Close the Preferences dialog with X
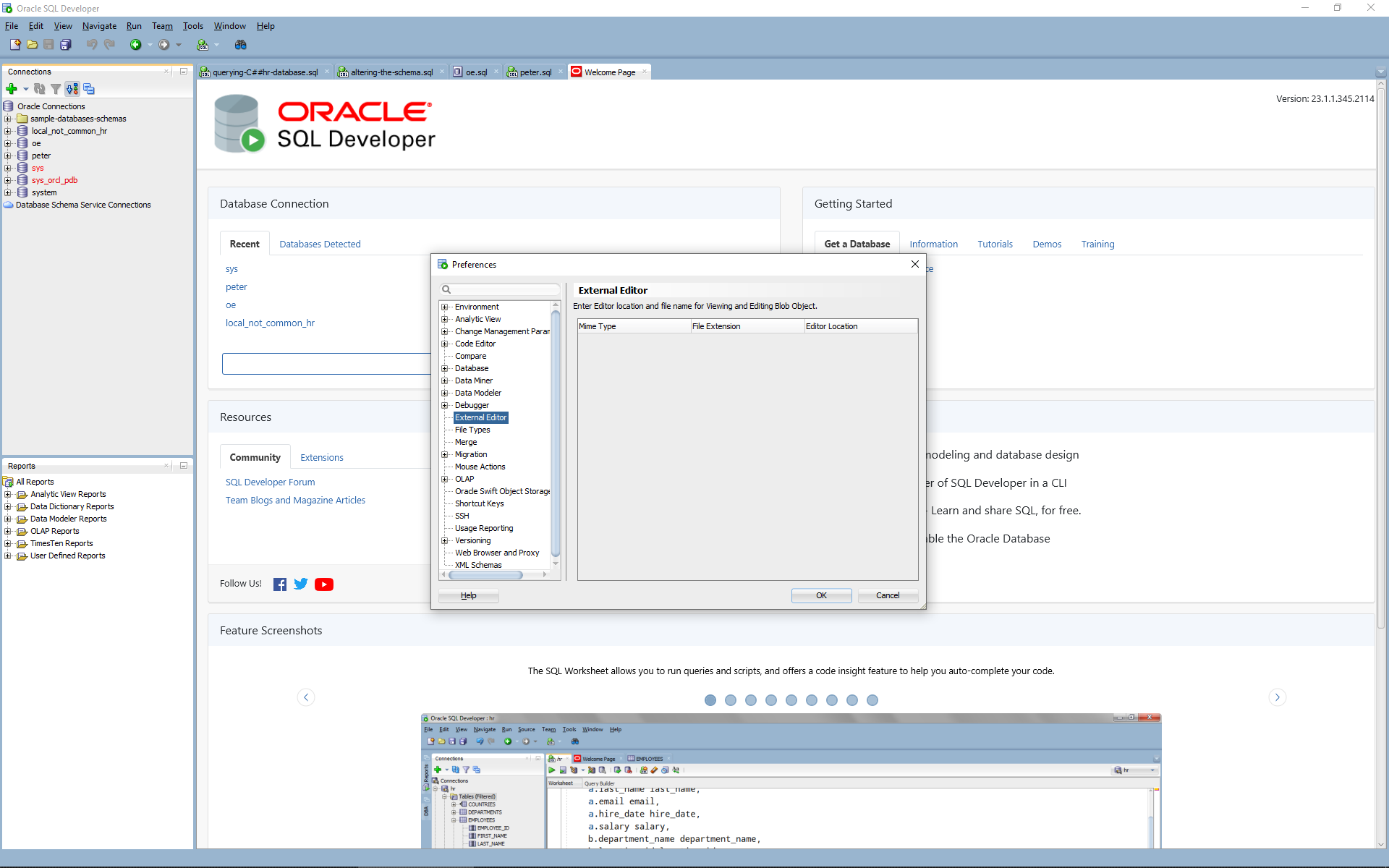This screenshot has height=868, width=1389. [x=915, y=264]
